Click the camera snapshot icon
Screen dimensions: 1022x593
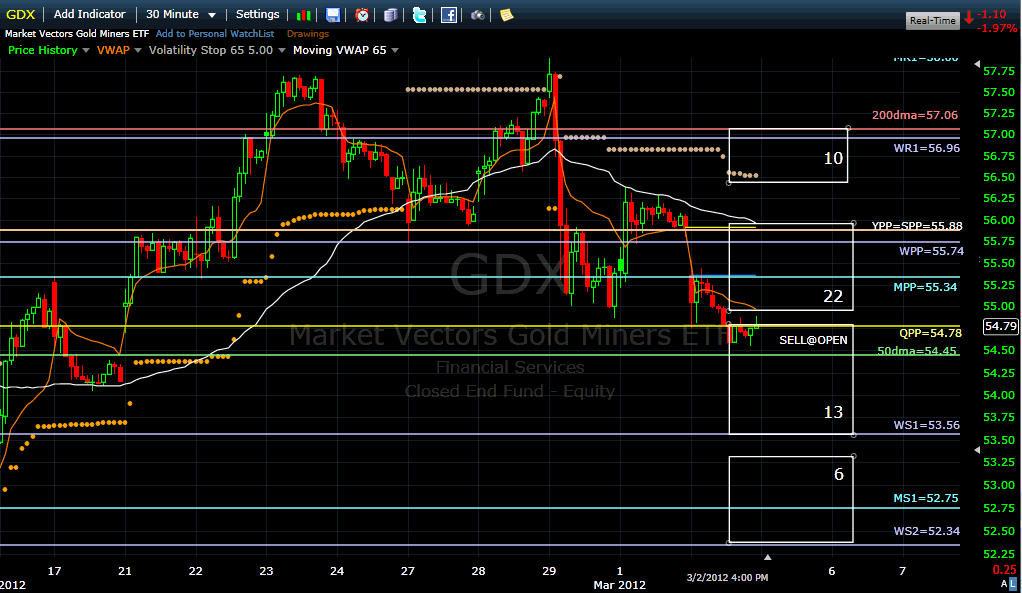pyautogui.click(x=477, y=15)
